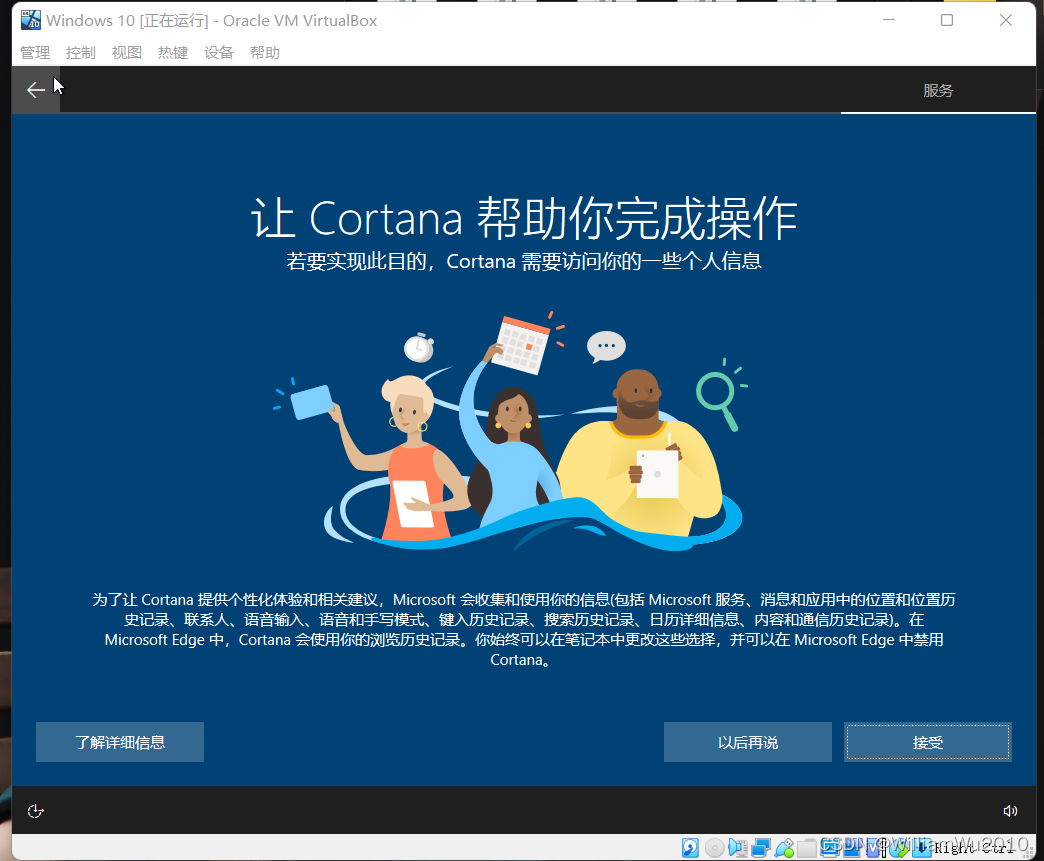Go back with the arrow button
1044x861 pixels.
35,89
